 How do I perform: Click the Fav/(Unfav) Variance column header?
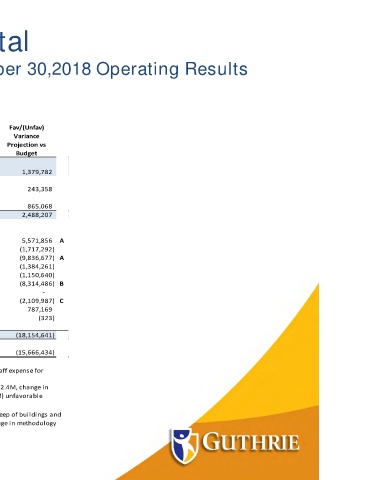tap(26, 140)
